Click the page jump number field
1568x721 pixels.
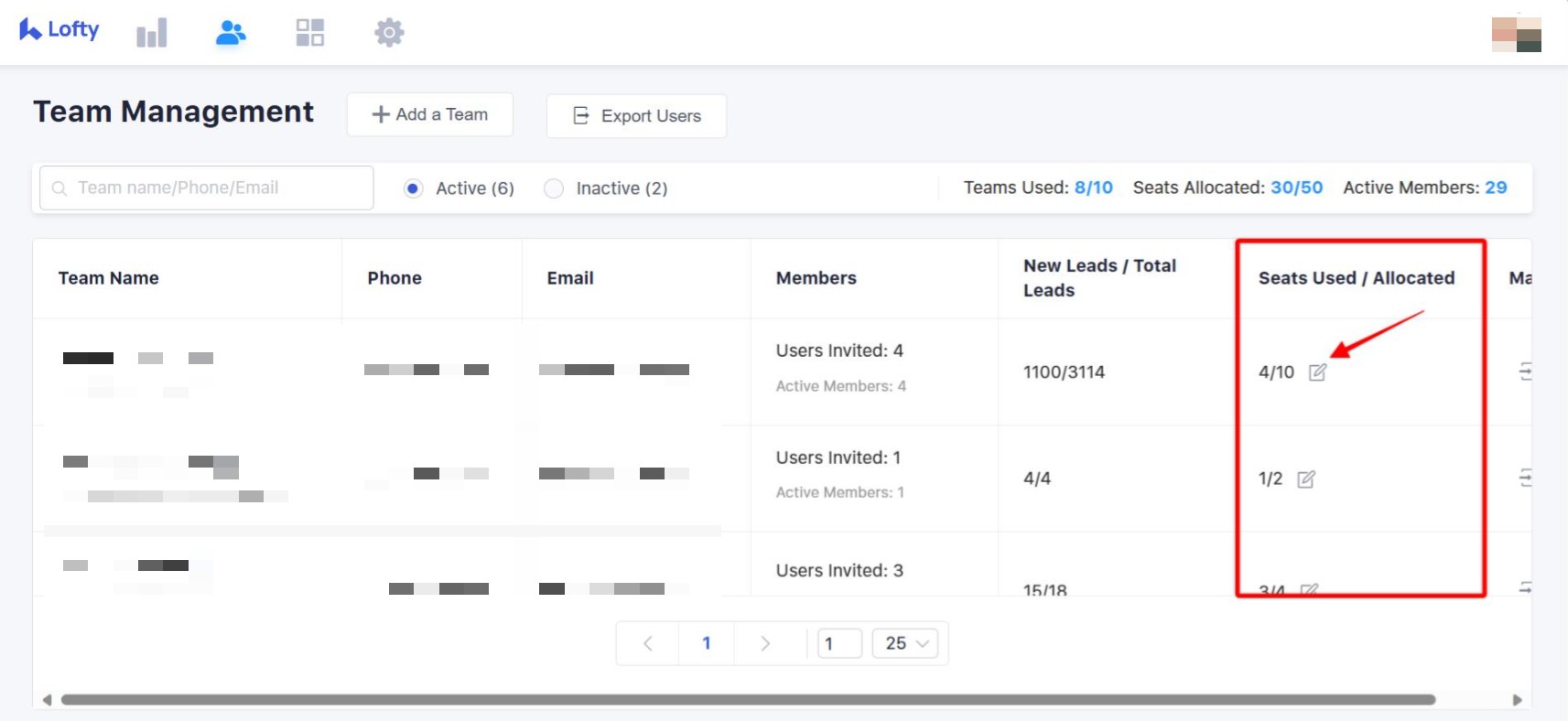839,643
